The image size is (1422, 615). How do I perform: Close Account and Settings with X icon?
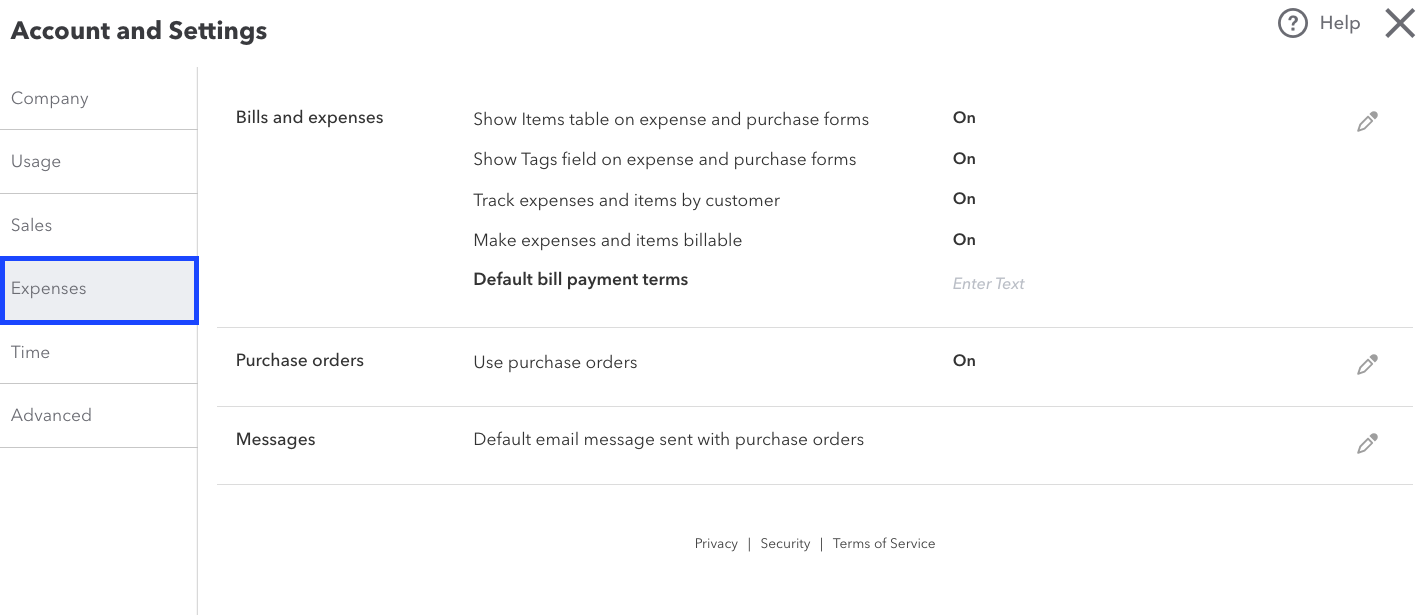(x=1399, y=23)
